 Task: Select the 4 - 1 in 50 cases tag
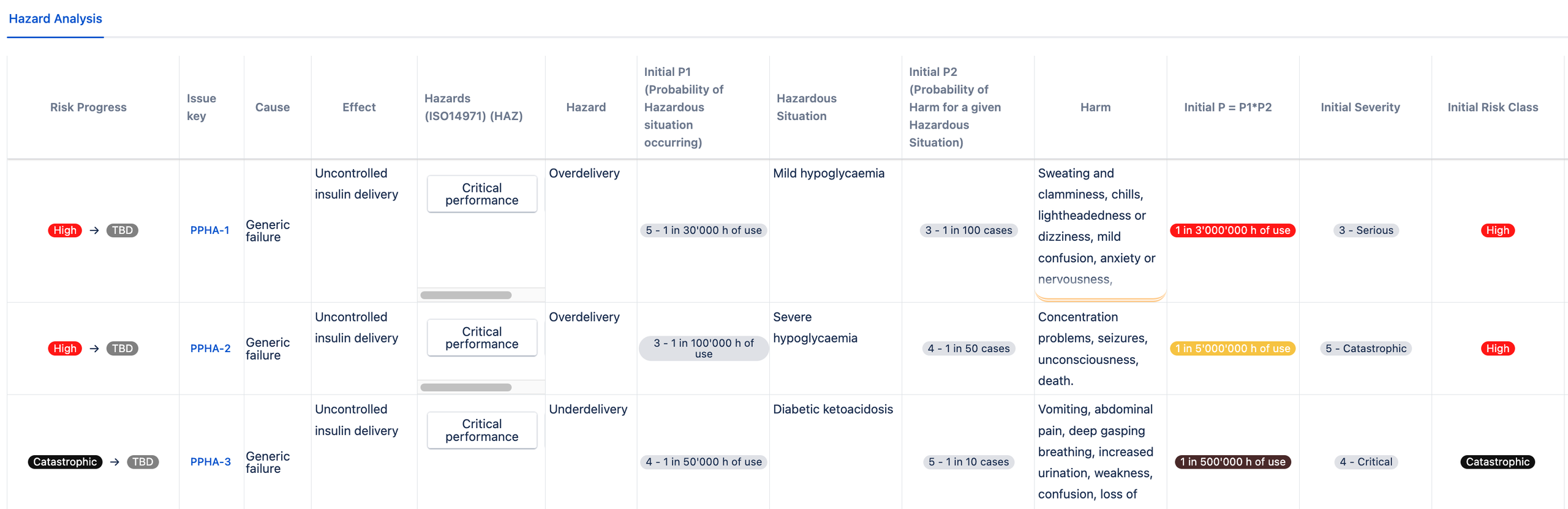(968, 349)
